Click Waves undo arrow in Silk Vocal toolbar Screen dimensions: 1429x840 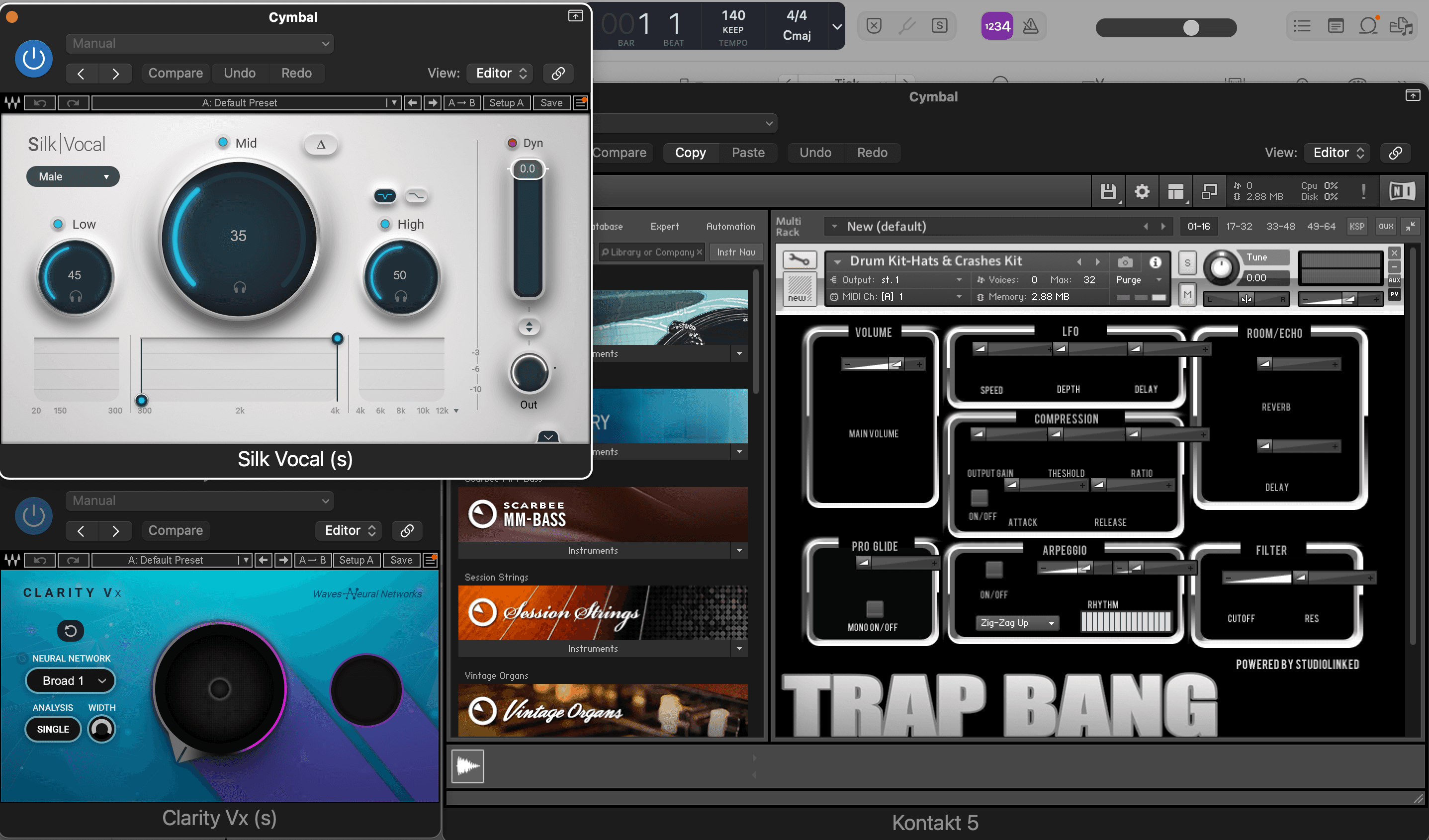(40, 102)
